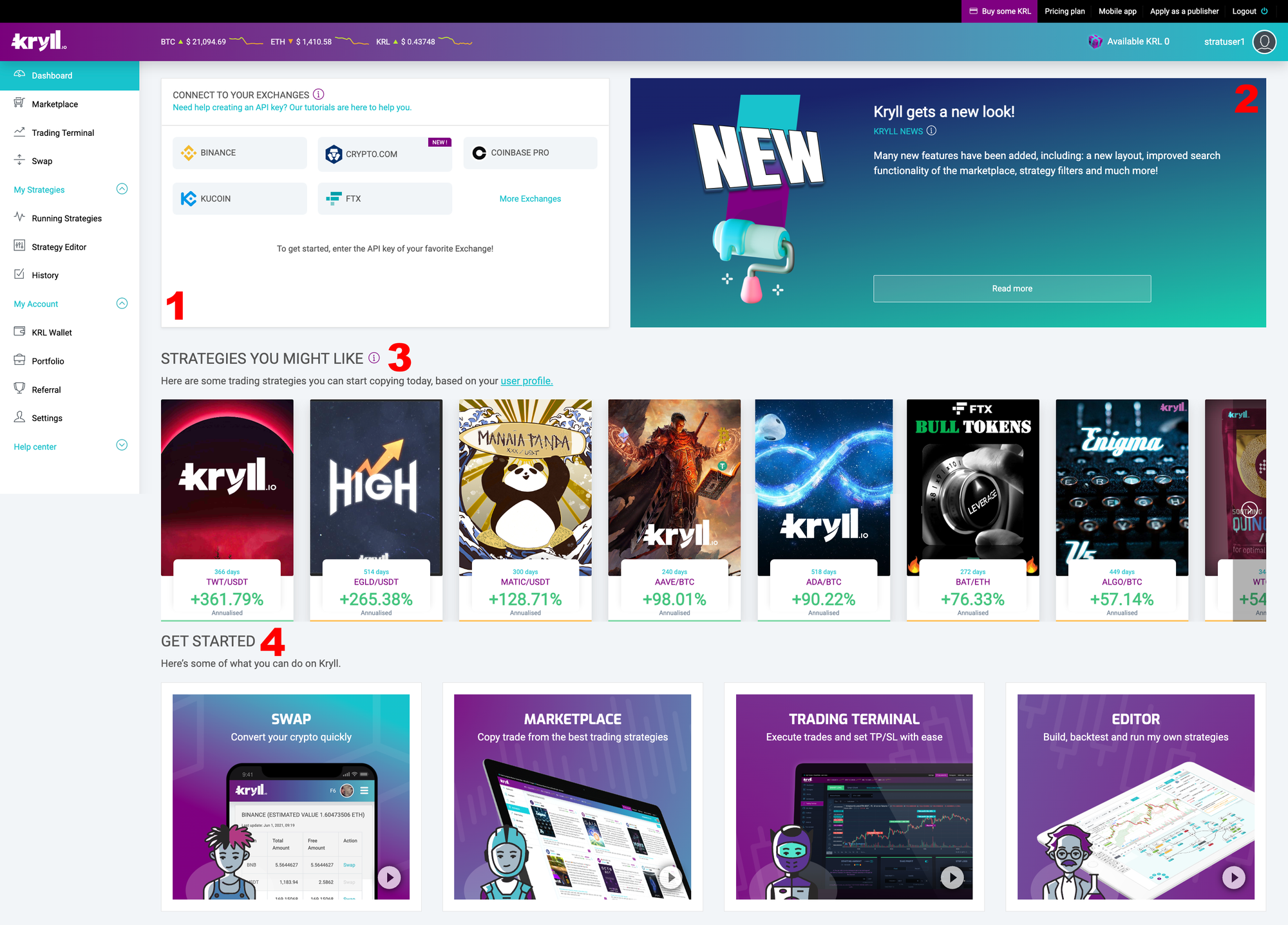The image size is (1288, 925).
Task: Click Apply as a publisher
Action: coord(1184,11)
